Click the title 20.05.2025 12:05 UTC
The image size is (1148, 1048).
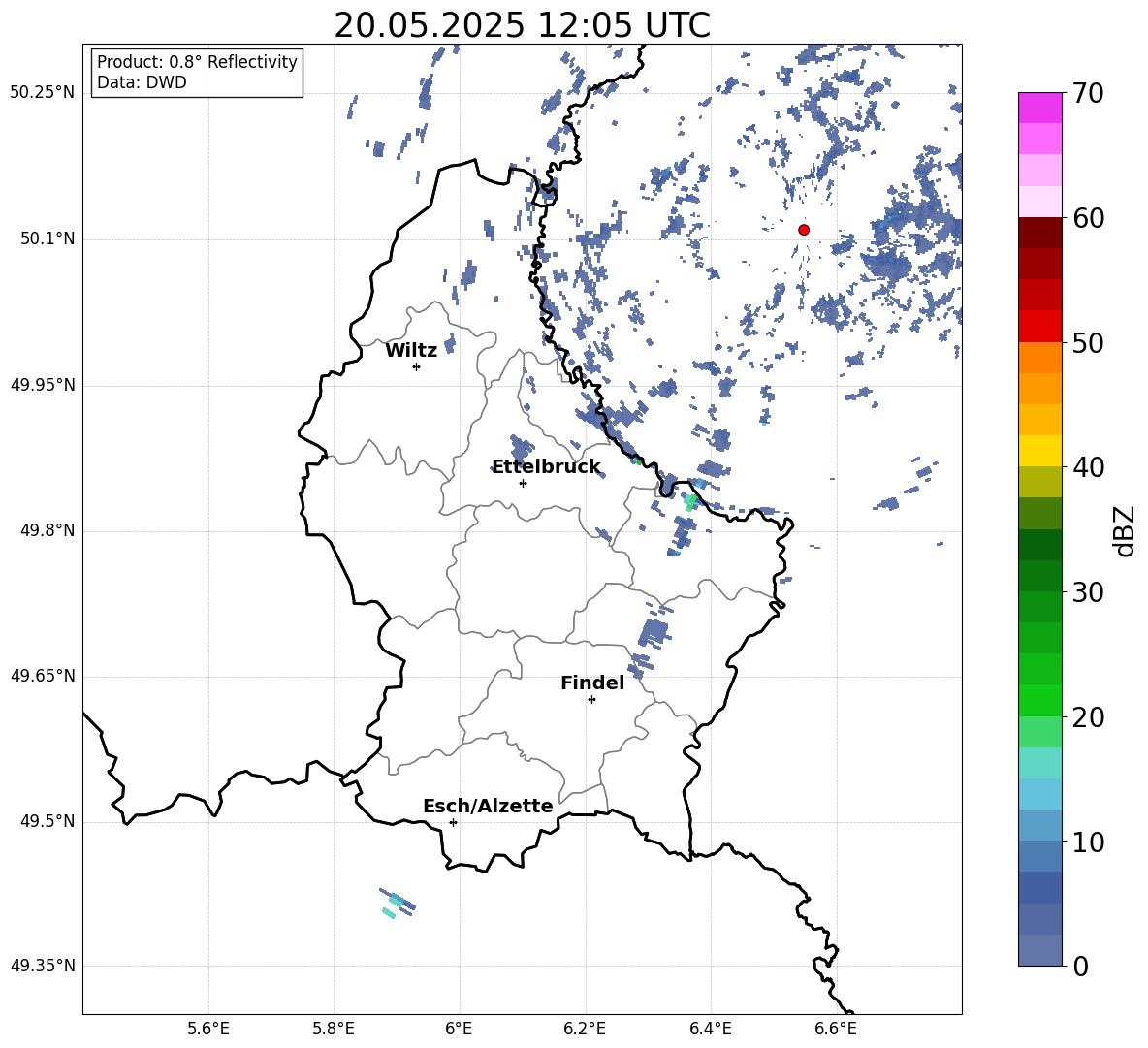pos(522,25)
